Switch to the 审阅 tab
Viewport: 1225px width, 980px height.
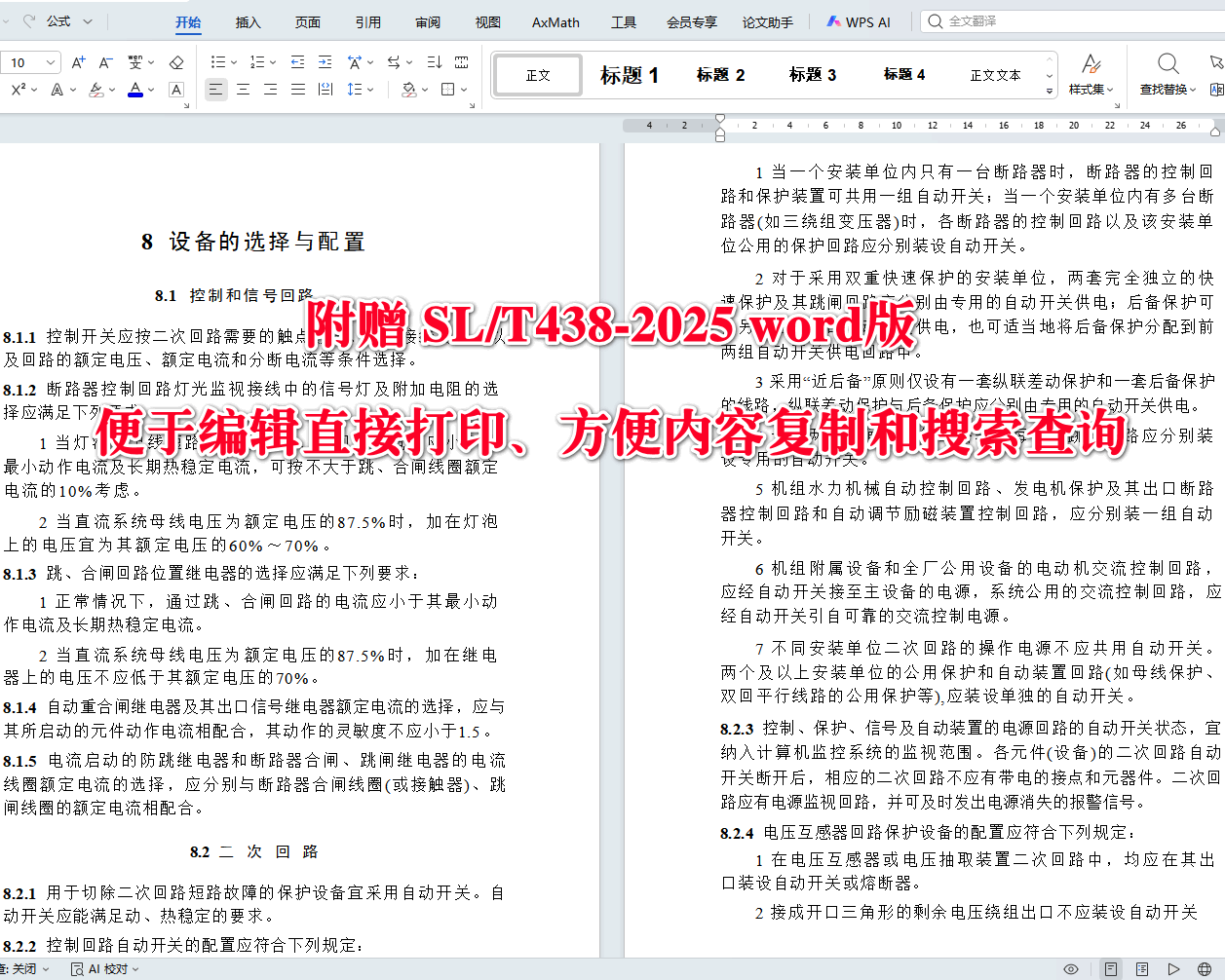pyautogui.click(x=428, y=22)
